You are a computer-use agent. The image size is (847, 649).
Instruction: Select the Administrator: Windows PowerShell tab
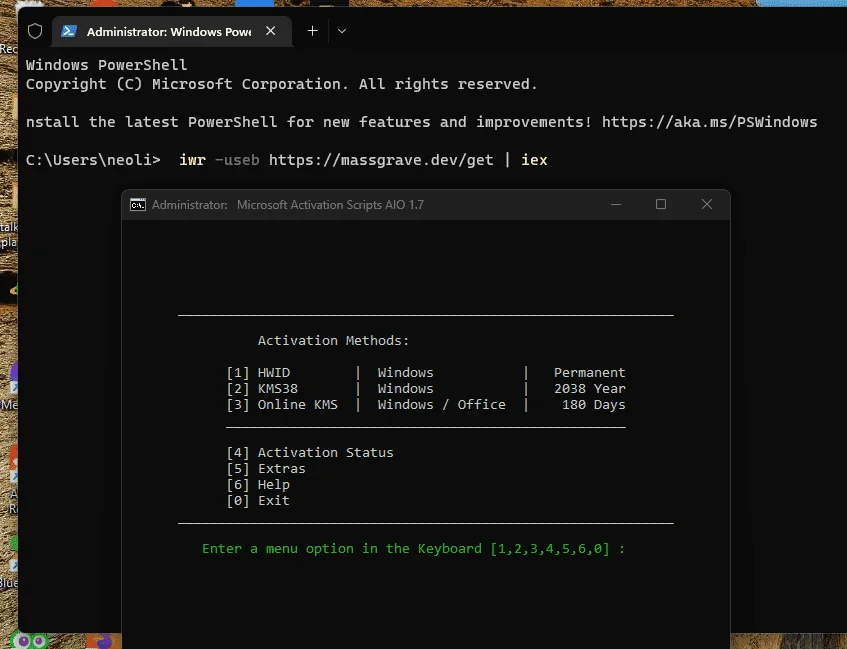click(x=172, y=31)
